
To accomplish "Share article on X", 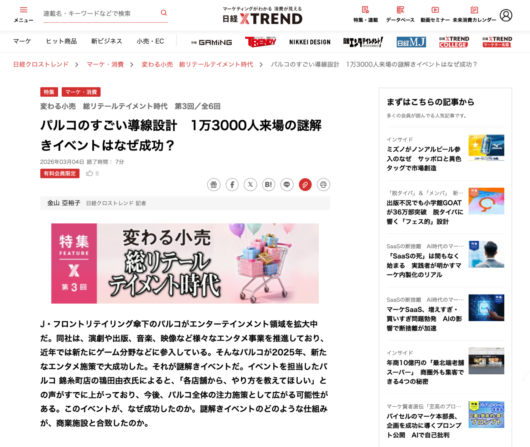I will (250, 185).
